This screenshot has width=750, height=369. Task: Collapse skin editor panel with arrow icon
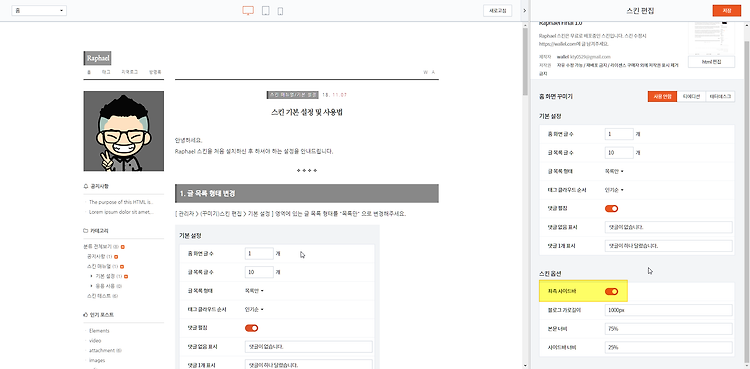[525, 11]
